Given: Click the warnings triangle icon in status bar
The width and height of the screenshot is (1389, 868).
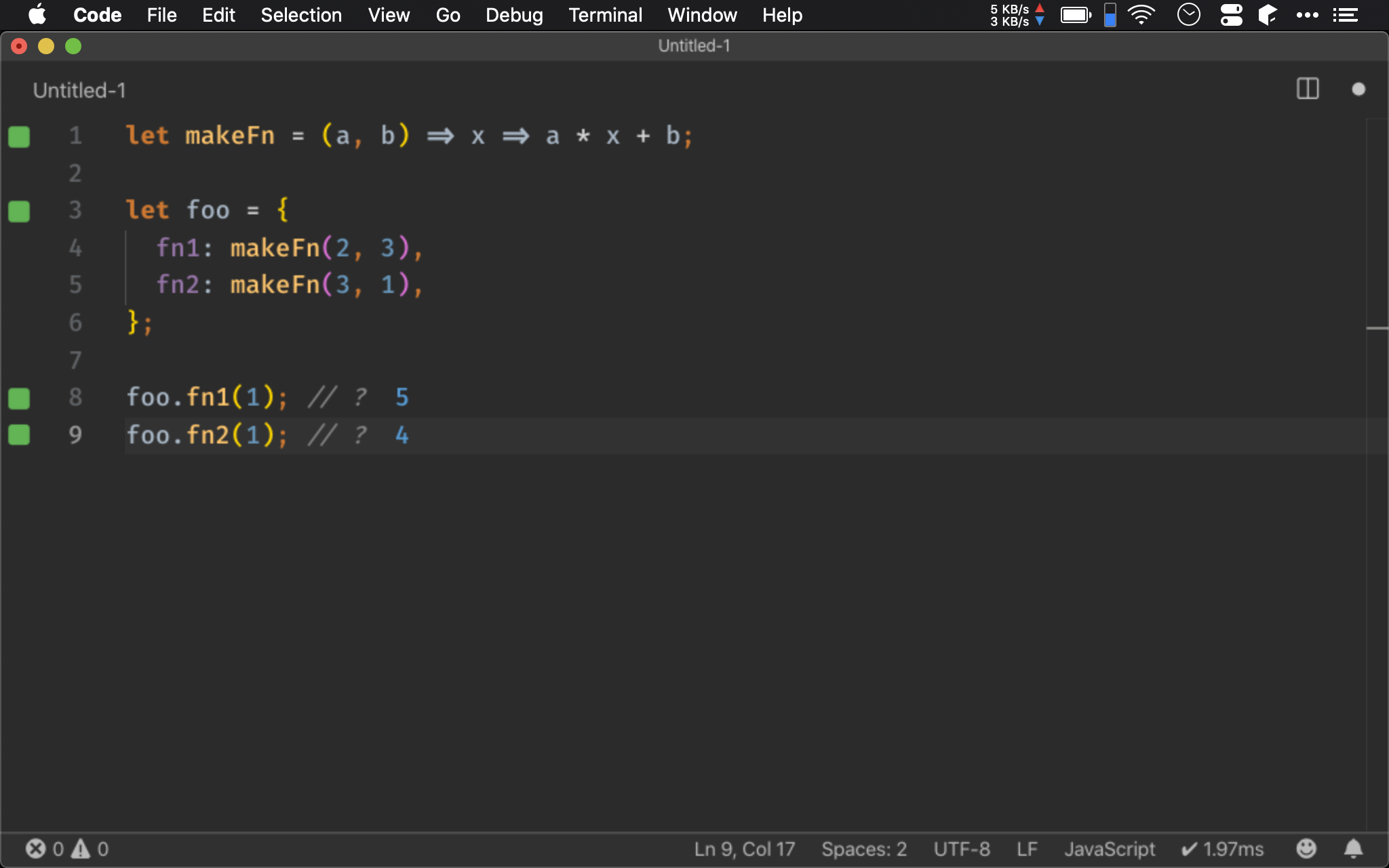Looking at the screenshot, I should [81, 848].
